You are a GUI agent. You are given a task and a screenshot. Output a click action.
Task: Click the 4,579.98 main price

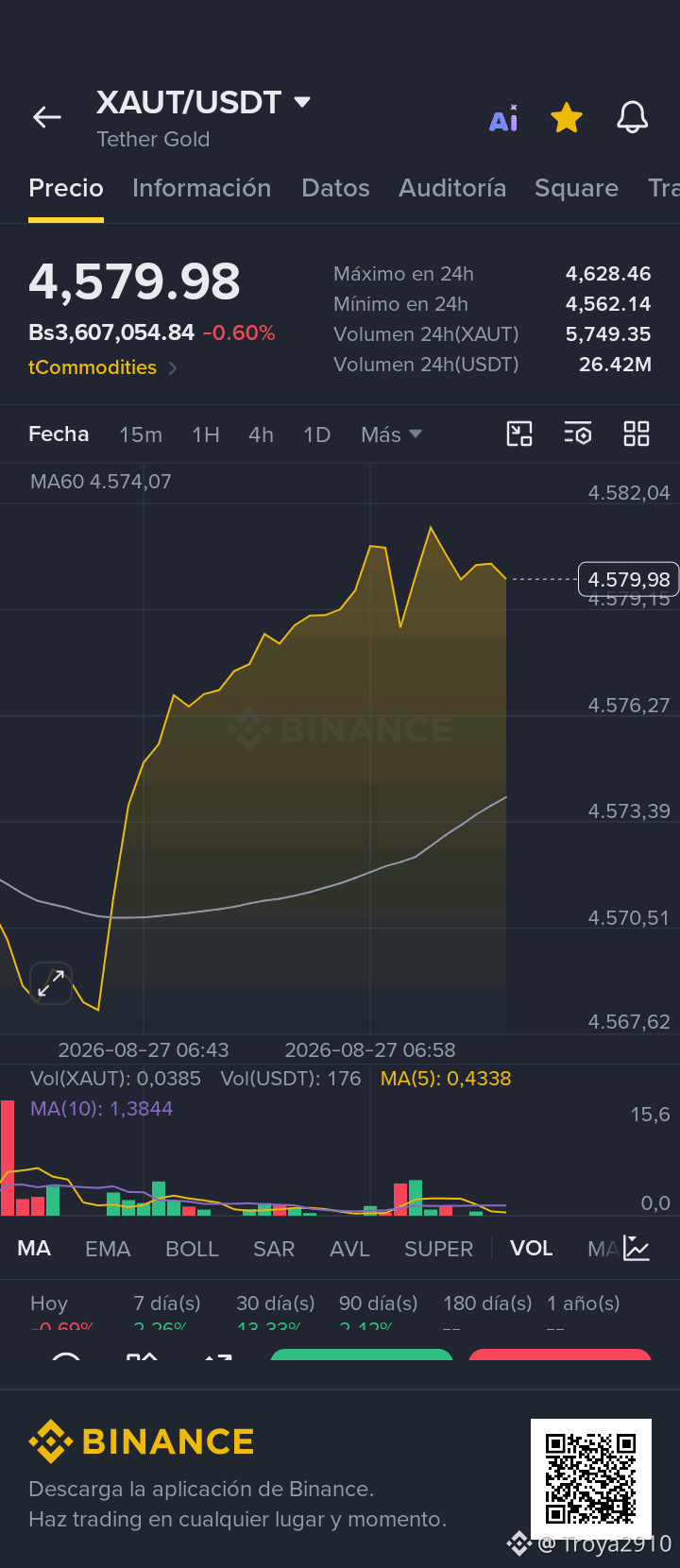coord(134,281)
